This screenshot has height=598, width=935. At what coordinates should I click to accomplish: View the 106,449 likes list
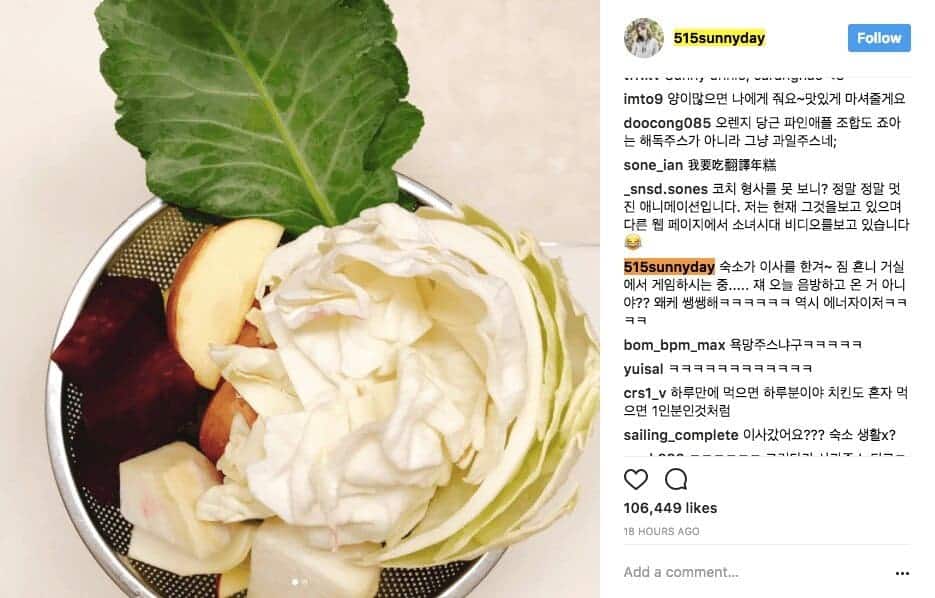[x=670, y=508]
